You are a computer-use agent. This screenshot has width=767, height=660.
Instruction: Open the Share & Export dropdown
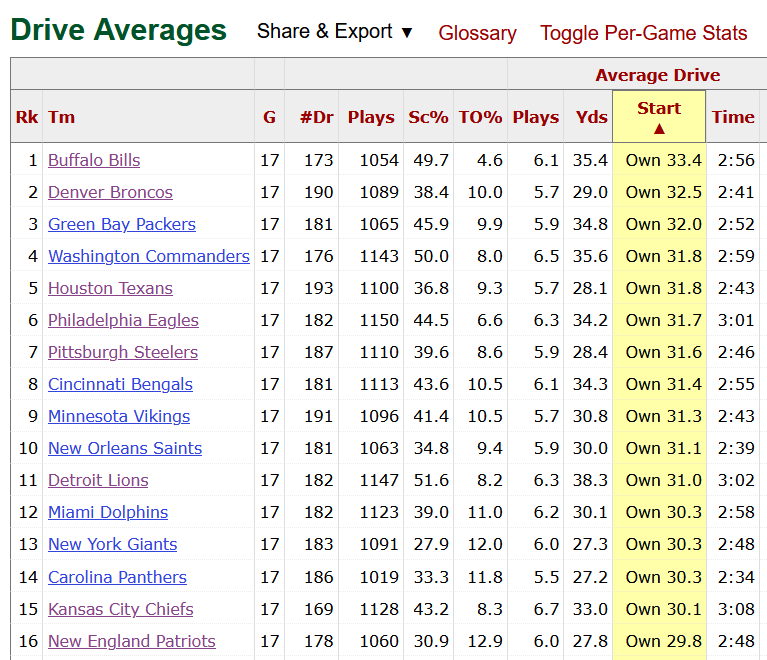click(335, 32)
